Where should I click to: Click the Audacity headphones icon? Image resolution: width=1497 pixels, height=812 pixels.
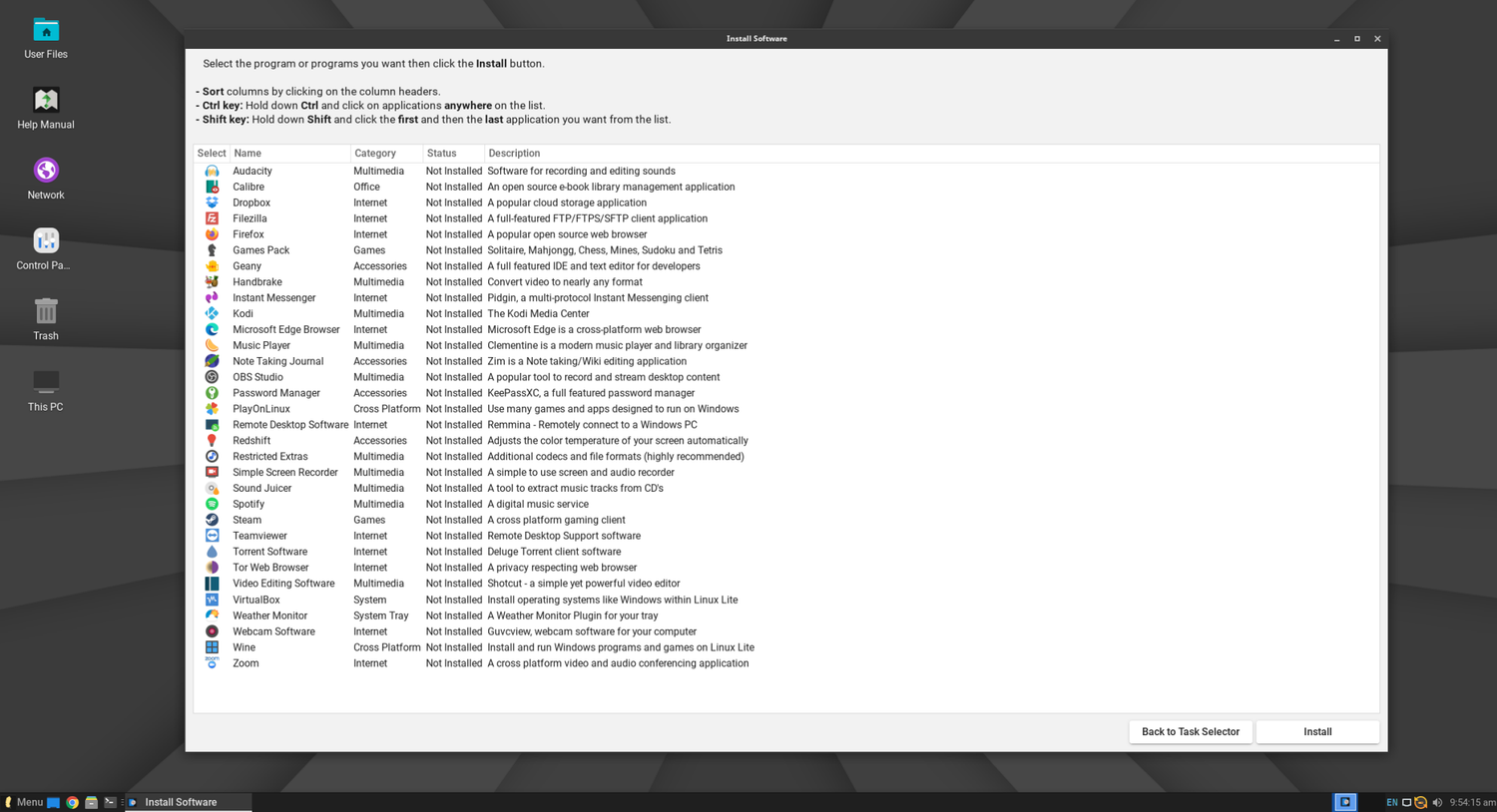tap(212, 172)
